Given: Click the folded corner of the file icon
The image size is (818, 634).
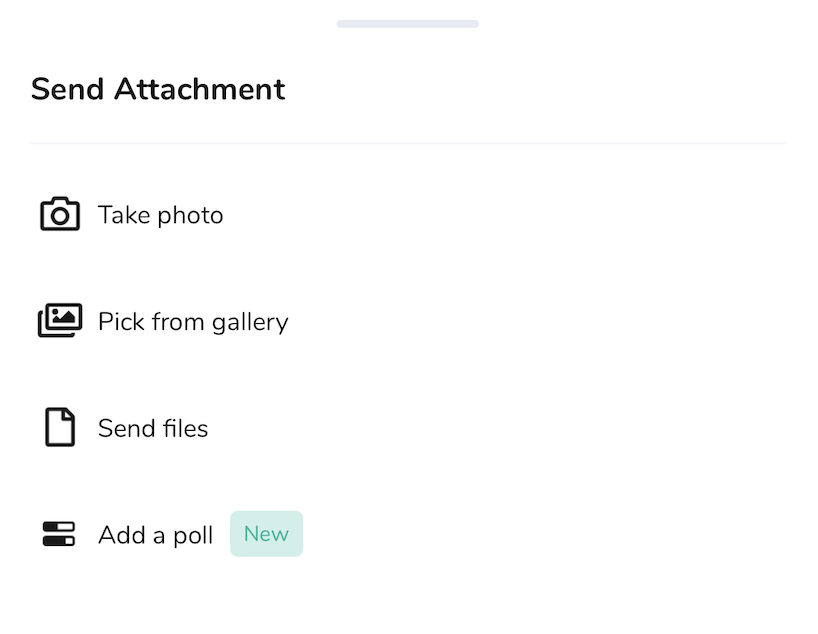Looking at the screenshot, I should pyautogui.click(x=68, y=415).
